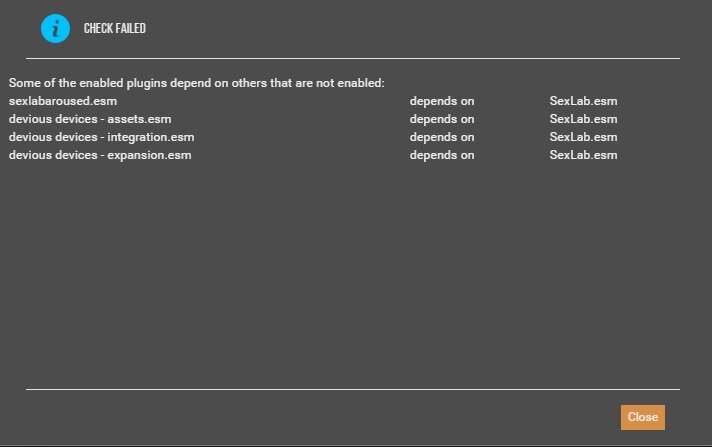
Task: Select sexlabaroused.esm plugin entry
Action: click(x=63, y=101)
